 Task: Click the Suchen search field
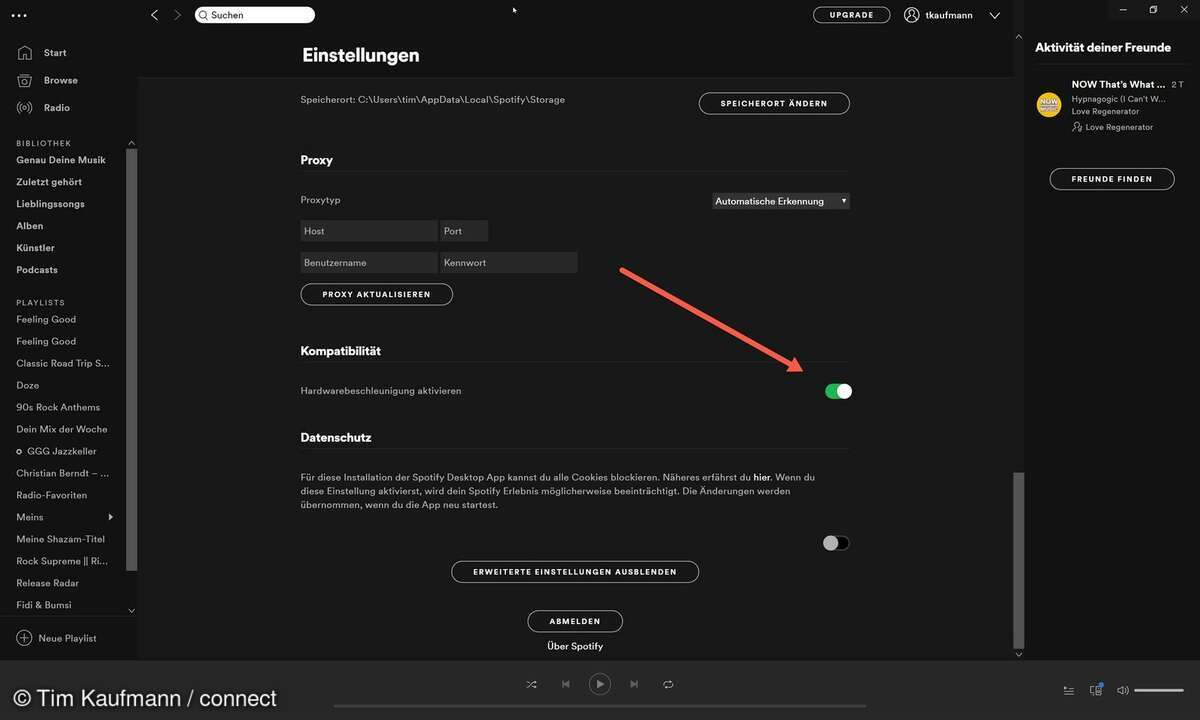255,15
